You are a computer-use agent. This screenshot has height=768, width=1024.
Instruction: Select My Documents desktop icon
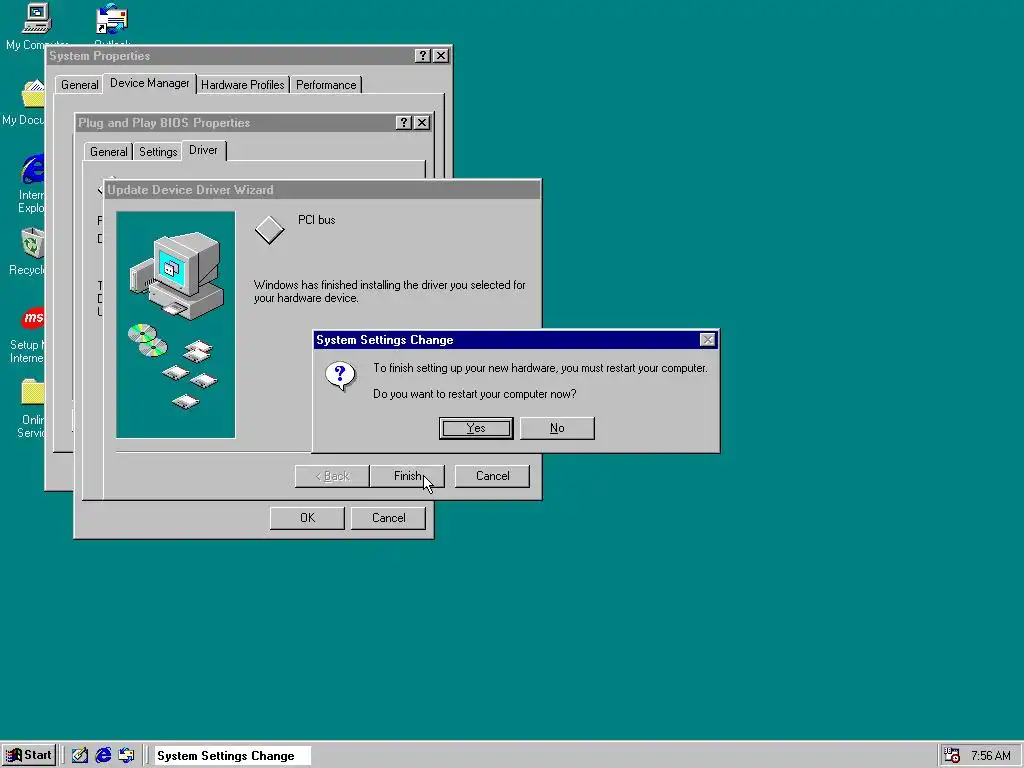(27, 103)
